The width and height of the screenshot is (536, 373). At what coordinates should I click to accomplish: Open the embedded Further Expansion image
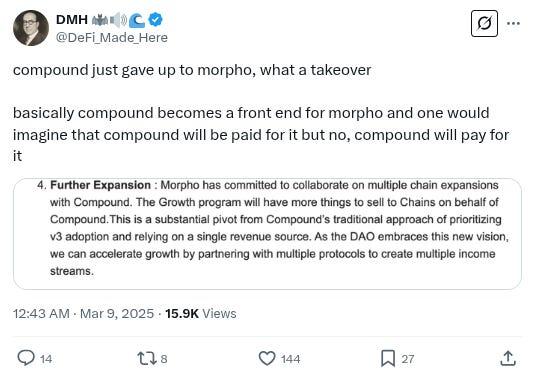point(267,234)
